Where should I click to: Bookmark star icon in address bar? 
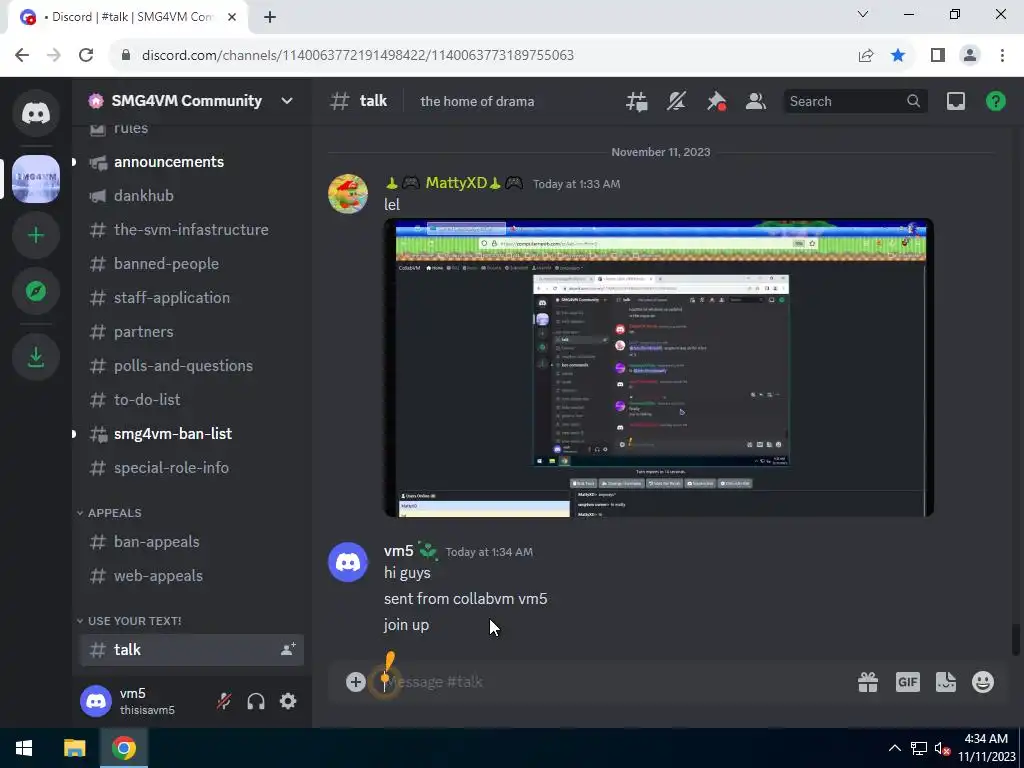tap(898, 56)
